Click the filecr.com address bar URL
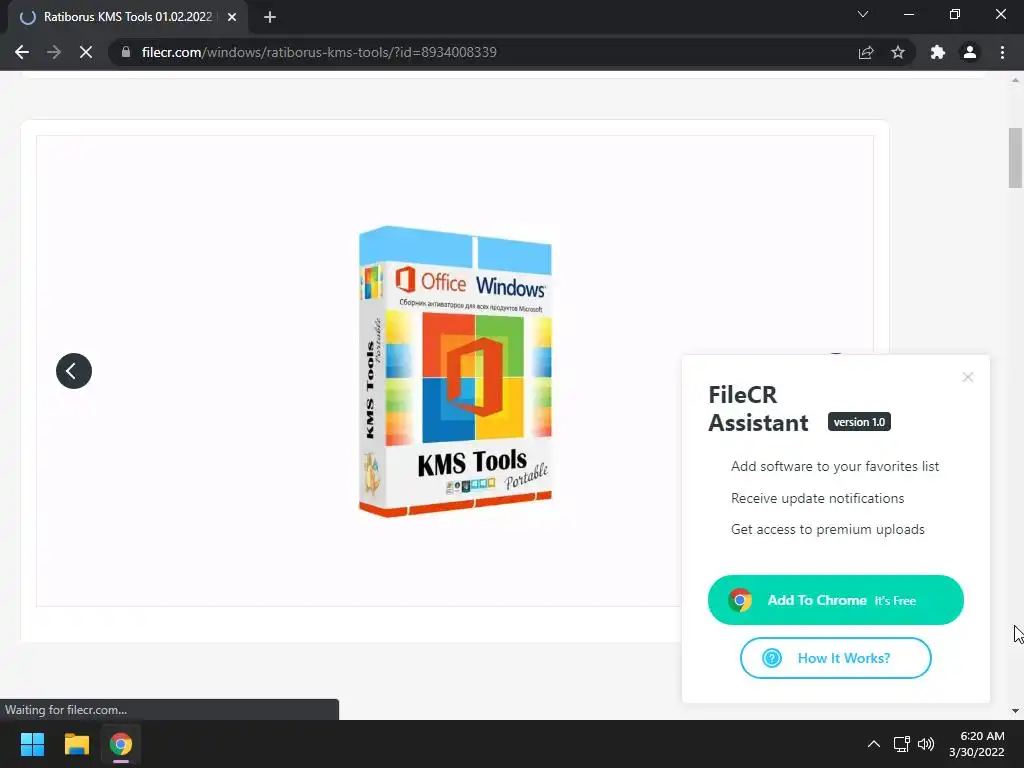Image resolution: width=1024 pixels, height=768 pixels. coord(319,52)
